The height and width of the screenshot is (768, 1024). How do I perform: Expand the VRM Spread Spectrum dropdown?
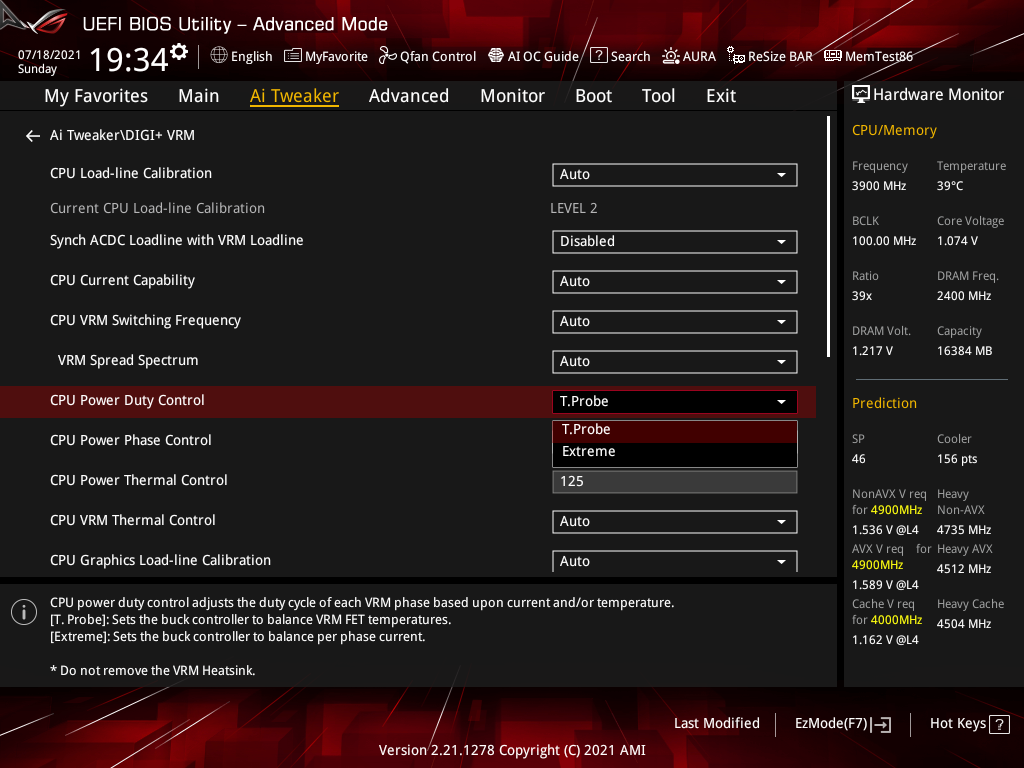(674, 361)
